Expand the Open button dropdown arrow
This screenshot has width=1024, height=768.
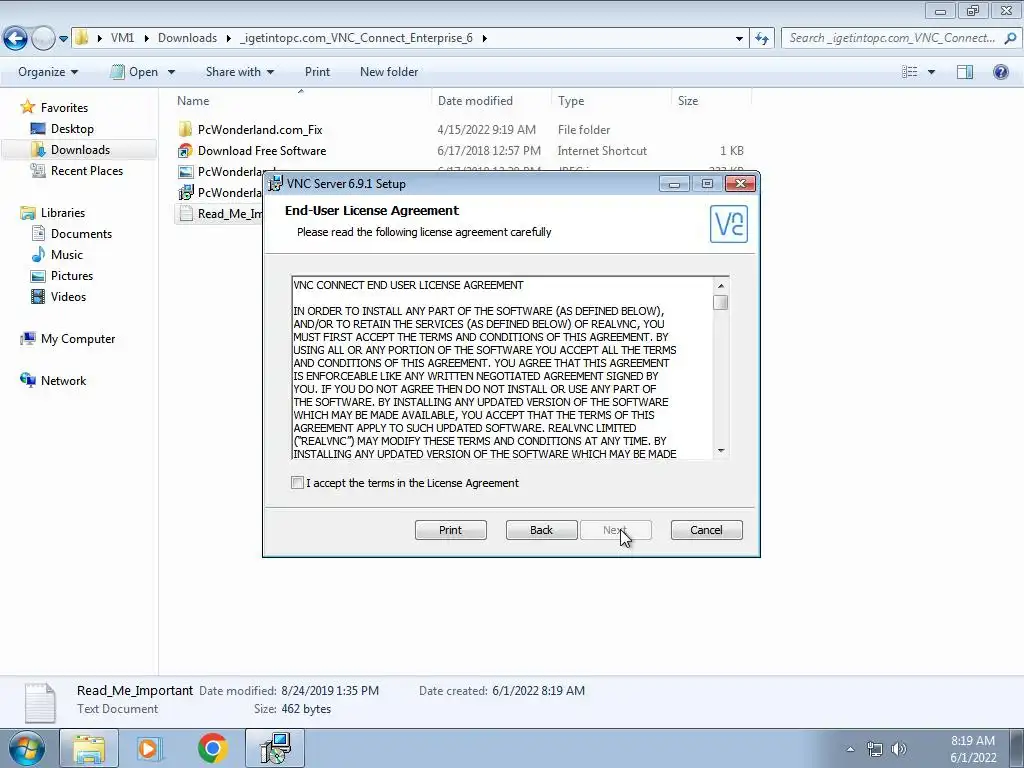tap(171, 72)
